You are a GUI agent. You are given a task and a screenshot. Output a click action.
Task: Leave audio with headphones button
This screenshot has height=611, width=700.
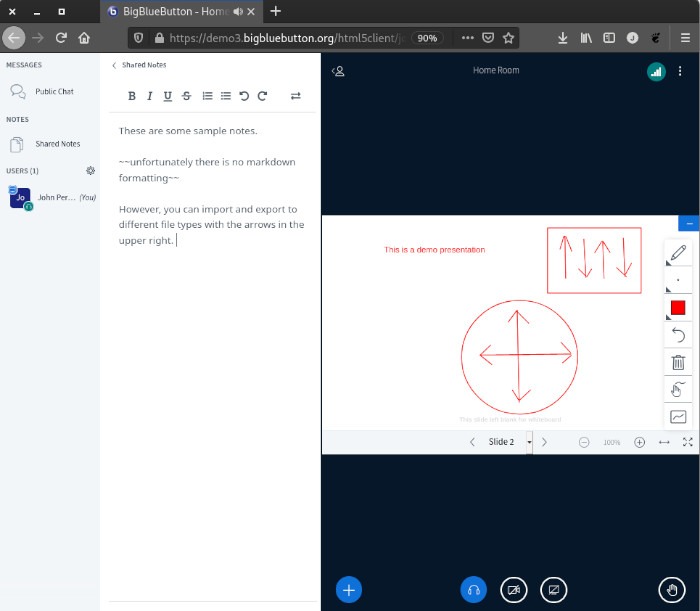coord(473,590)
